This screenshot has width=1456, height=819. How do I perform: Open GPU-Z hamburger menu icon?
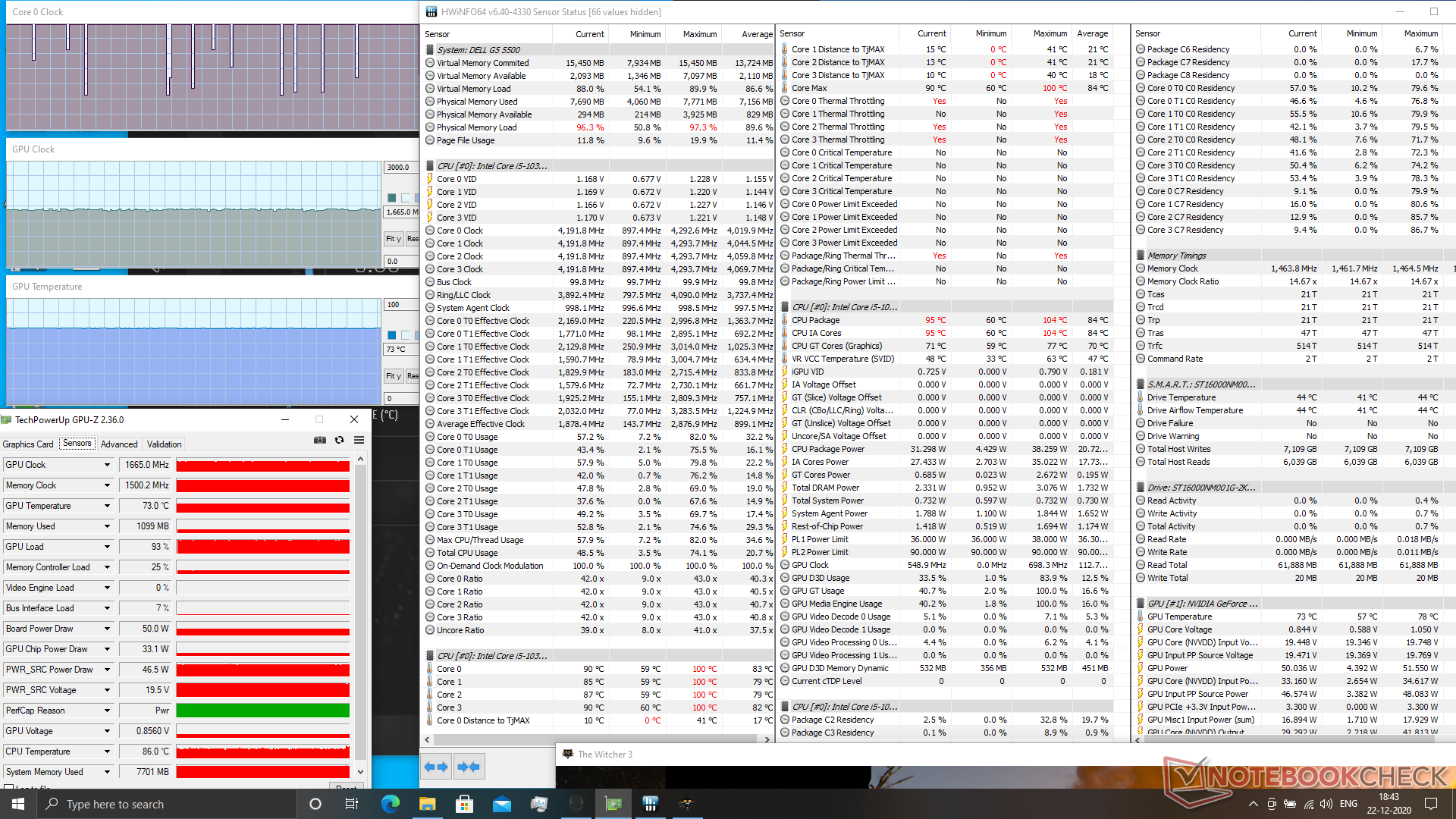tap(359, 440)
